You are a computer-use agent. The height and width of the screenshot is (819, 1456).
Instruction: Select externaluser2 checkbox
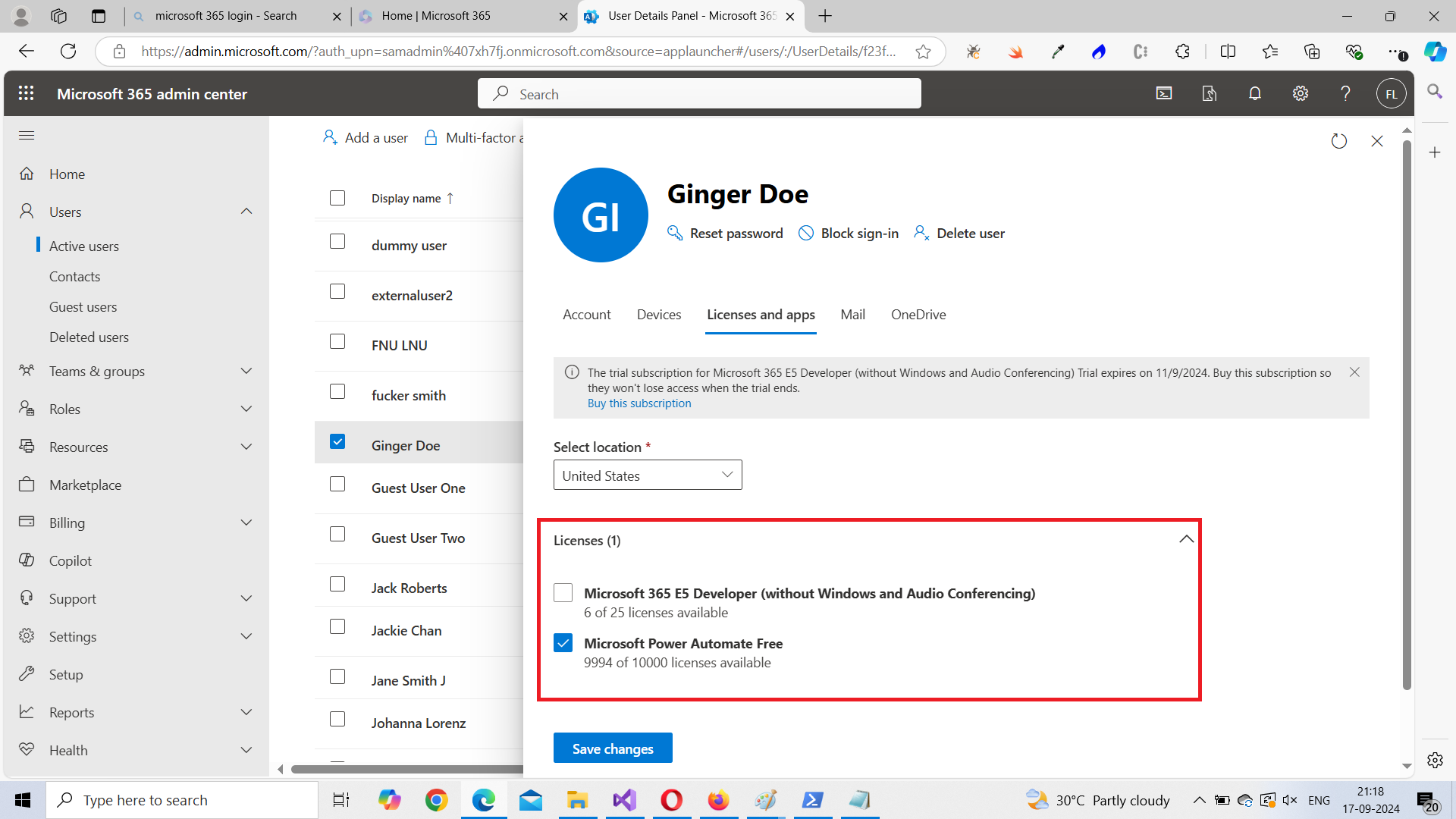pyautogui.click(x=337, y=291)
